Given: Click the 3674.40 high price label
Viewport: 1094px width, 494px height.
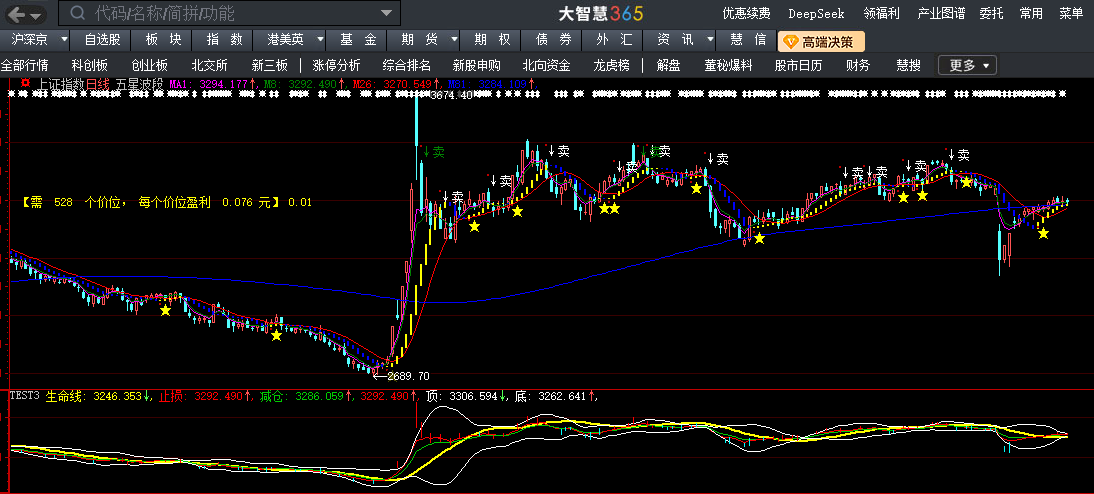Looking at the screenshot, I should tap(452, 95).
